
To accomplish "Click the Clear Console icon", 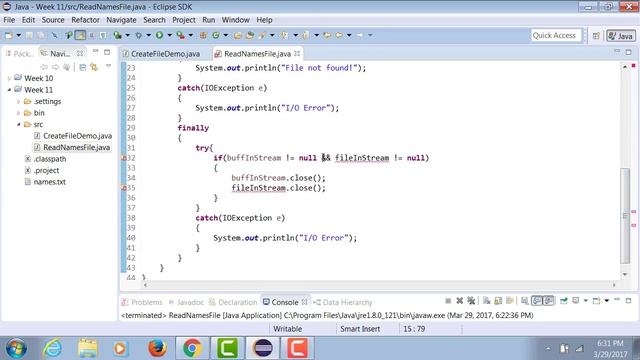I will point(487,301).
